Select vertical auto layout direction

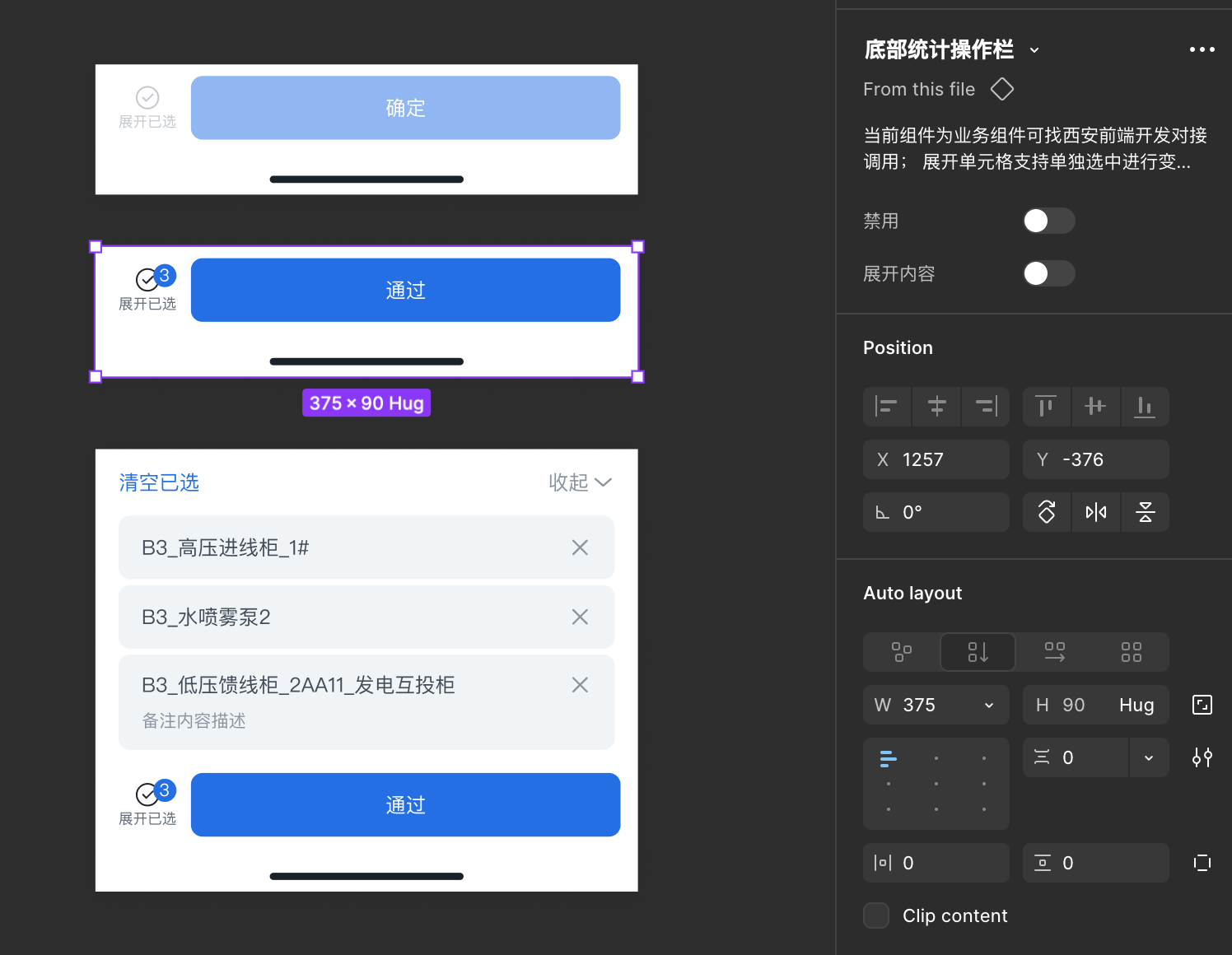(x=978, y=652)
